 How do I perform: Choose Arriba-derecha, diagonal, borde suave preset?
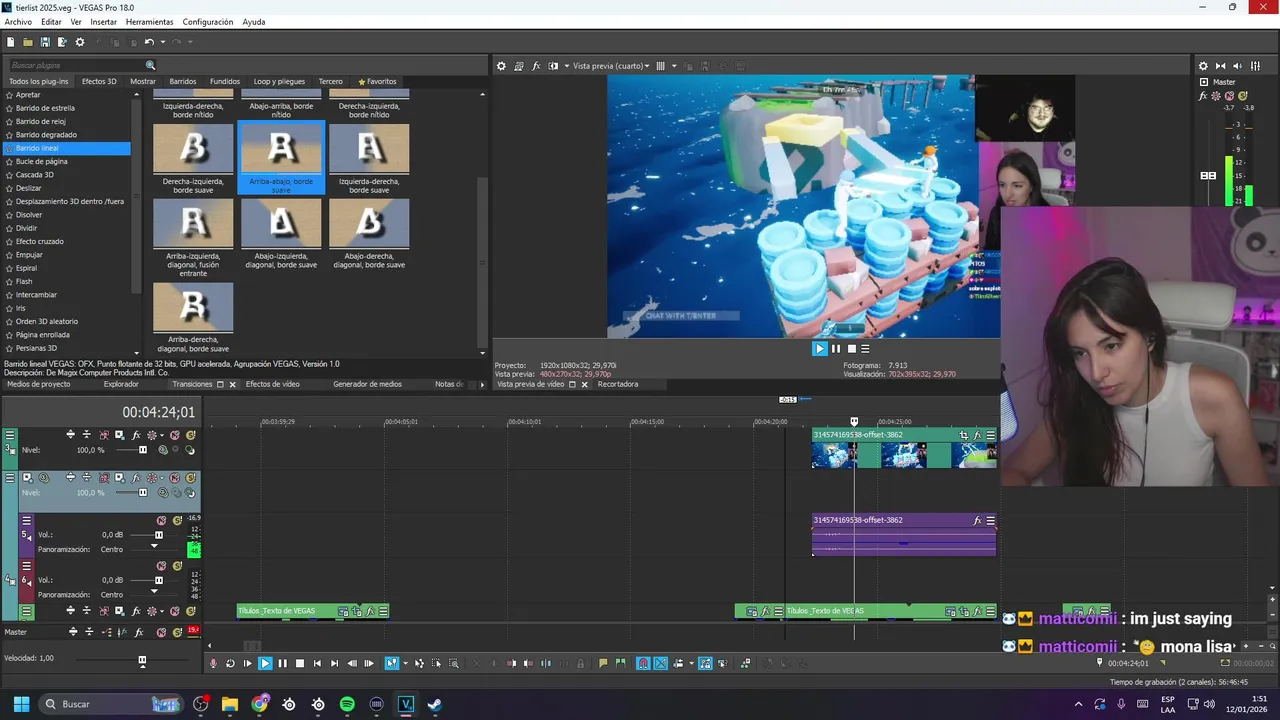(193, 307)
